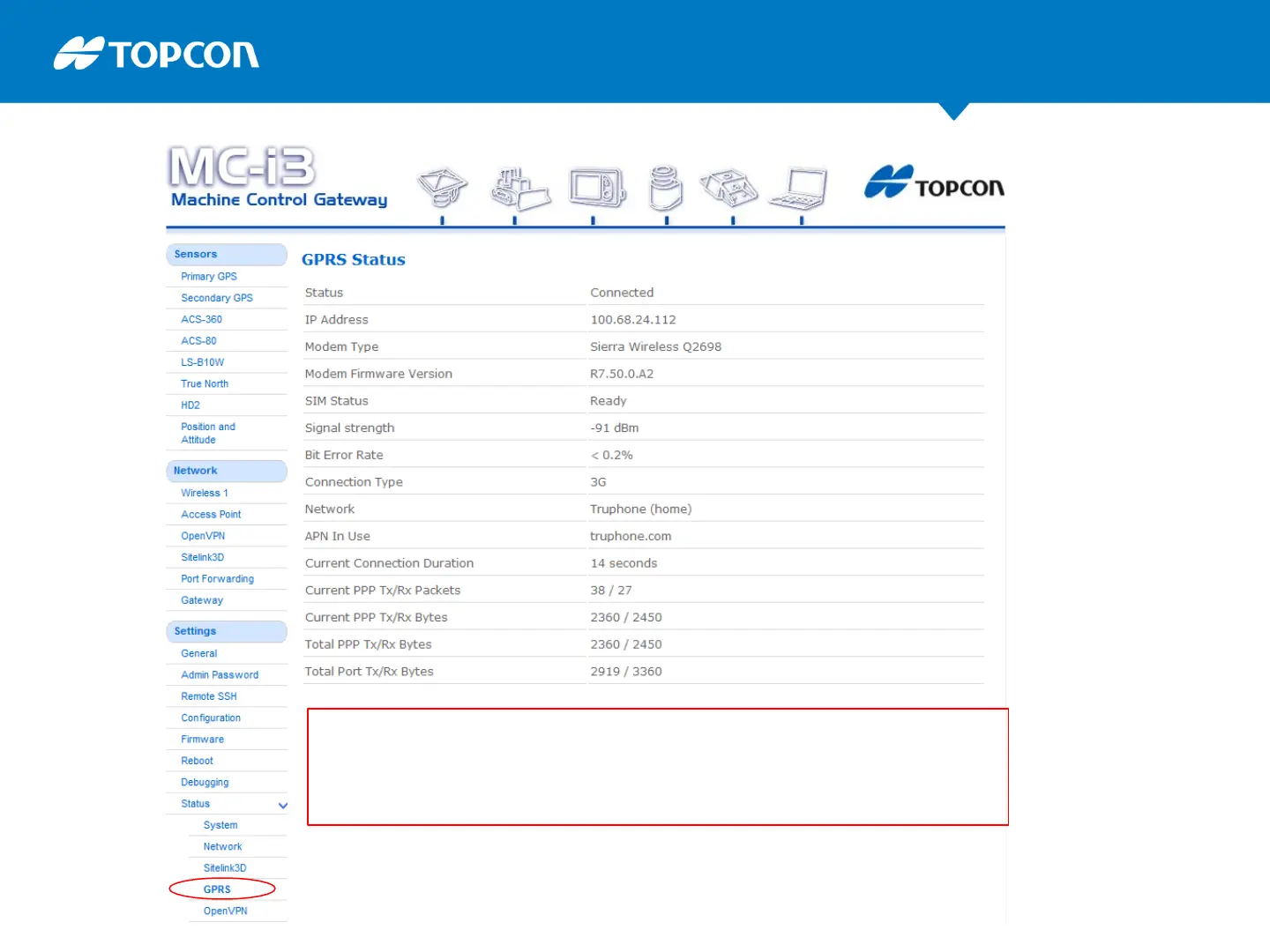Image resolution: width=1270 pixels, height=952 pixels.
Task: Select the Reboot link
Action: click(x=198, y=761)
